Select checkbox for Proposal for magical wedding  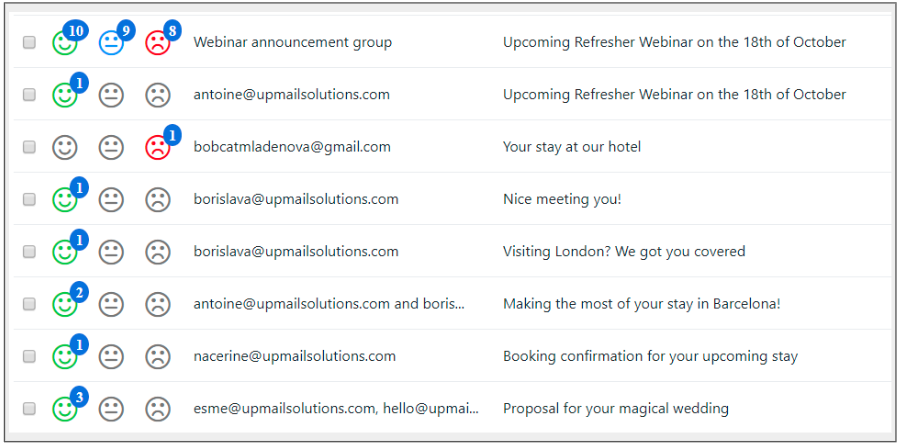click(29, 408)
